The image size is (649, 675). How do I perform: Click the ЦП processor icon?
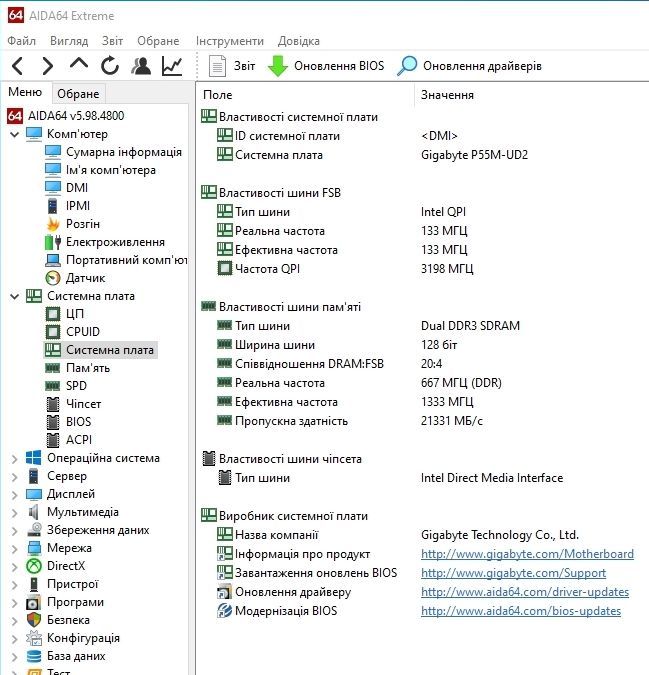point(53,314)
